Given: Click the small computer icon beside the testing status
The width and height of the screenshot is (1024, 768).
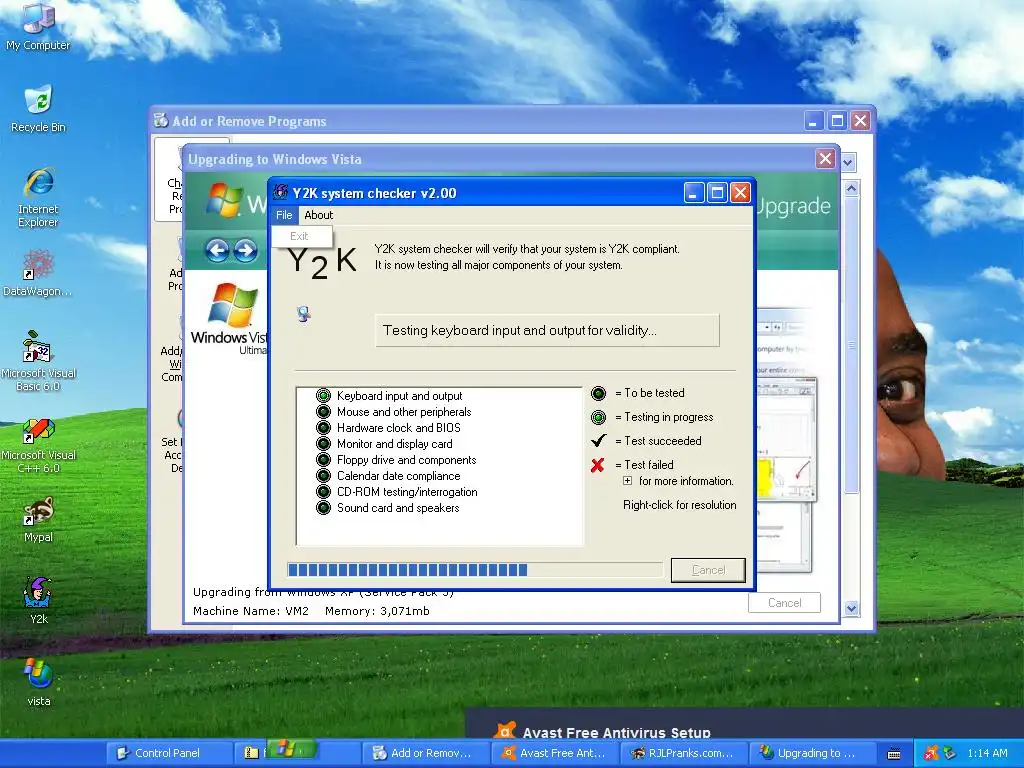Looking at the screenshot, I should [304, 314].
